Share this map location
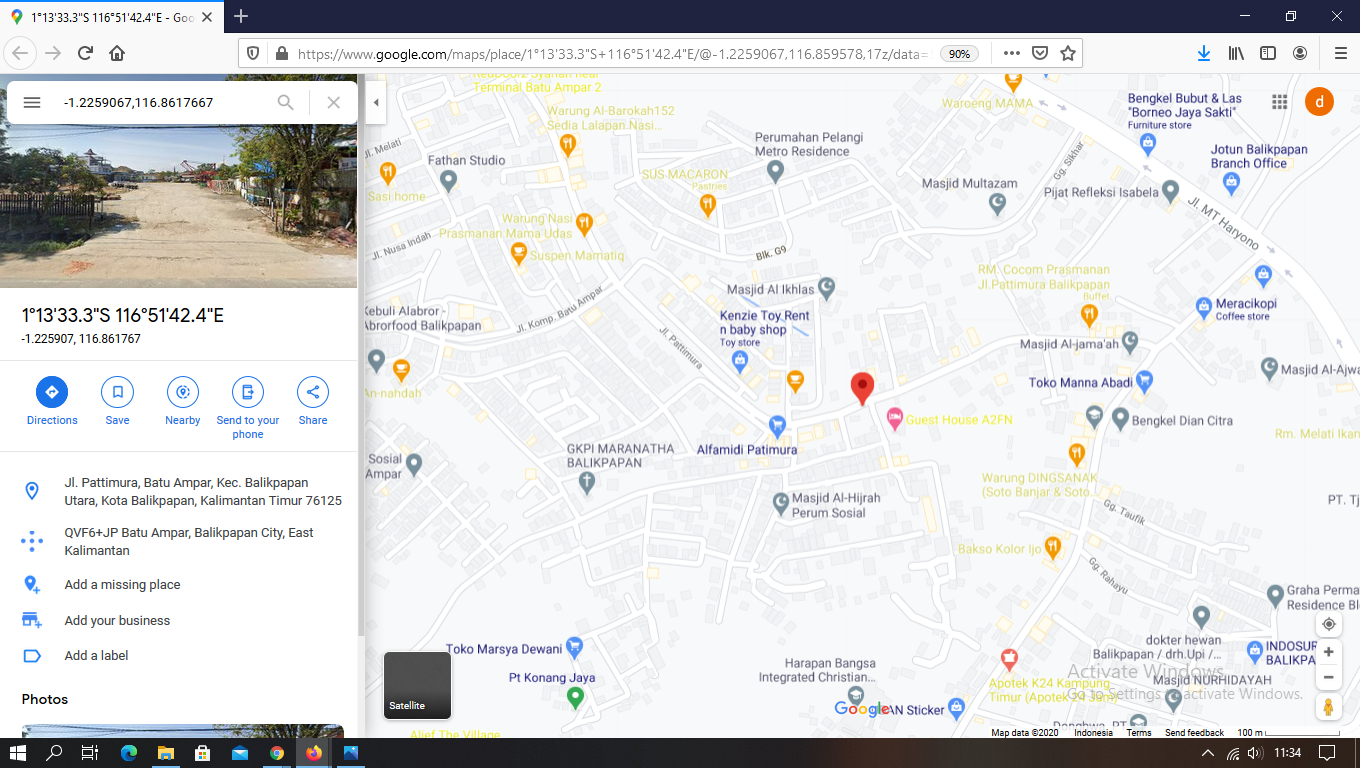Image resolution: width=1360 pixels, height=768 pixels. 313,392
